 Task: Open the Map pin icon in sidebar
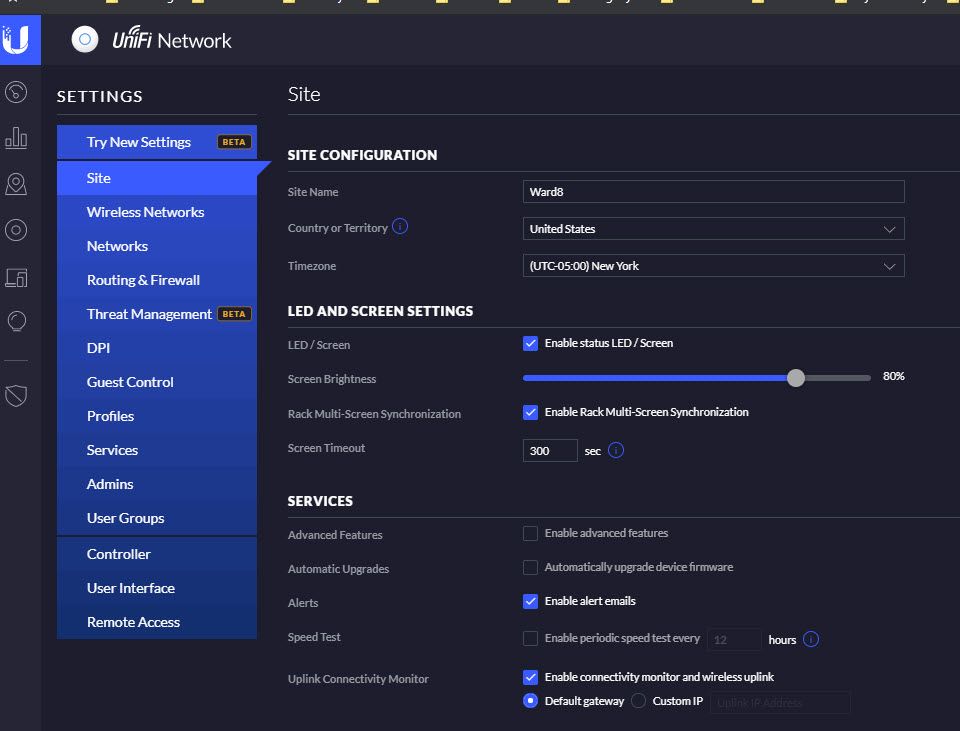[16, 184]
